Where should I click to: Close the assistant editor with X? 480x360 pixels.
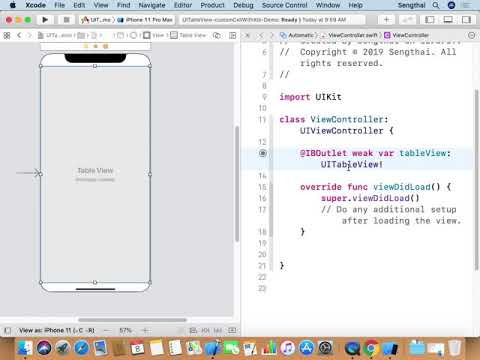247,35
